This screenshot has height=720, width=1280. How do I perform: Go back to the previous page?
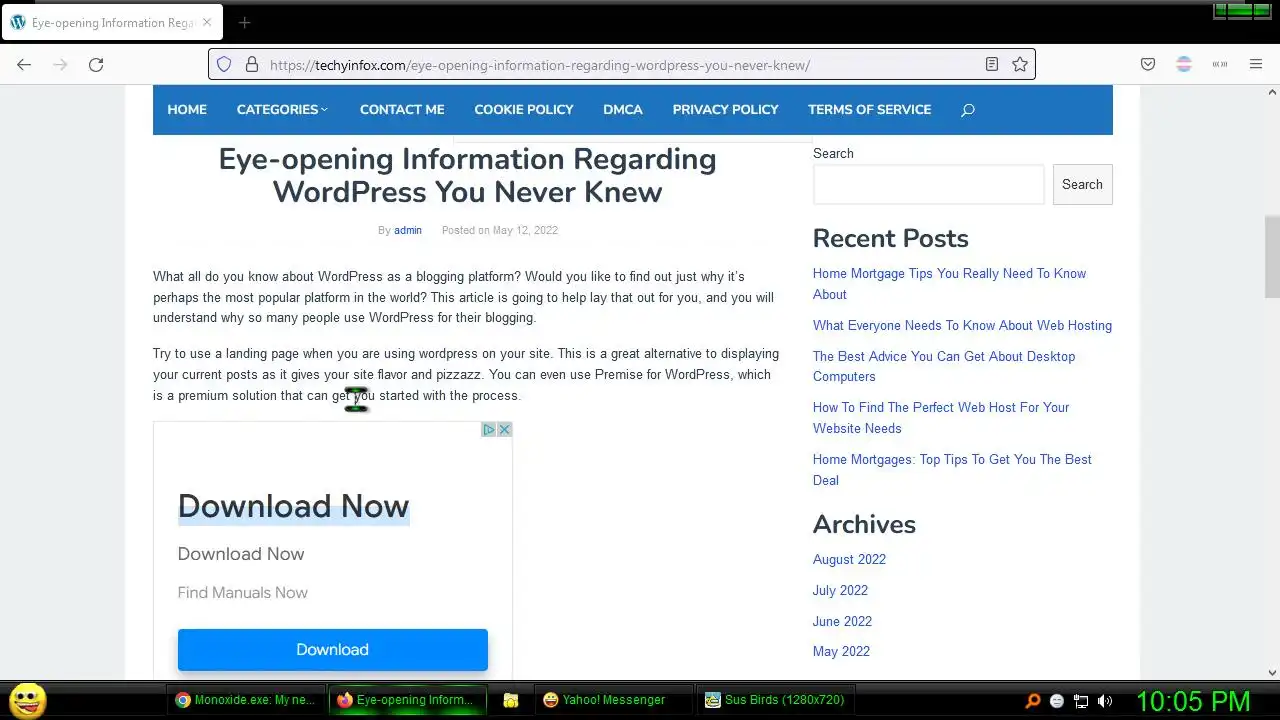(x=24, y=64)
